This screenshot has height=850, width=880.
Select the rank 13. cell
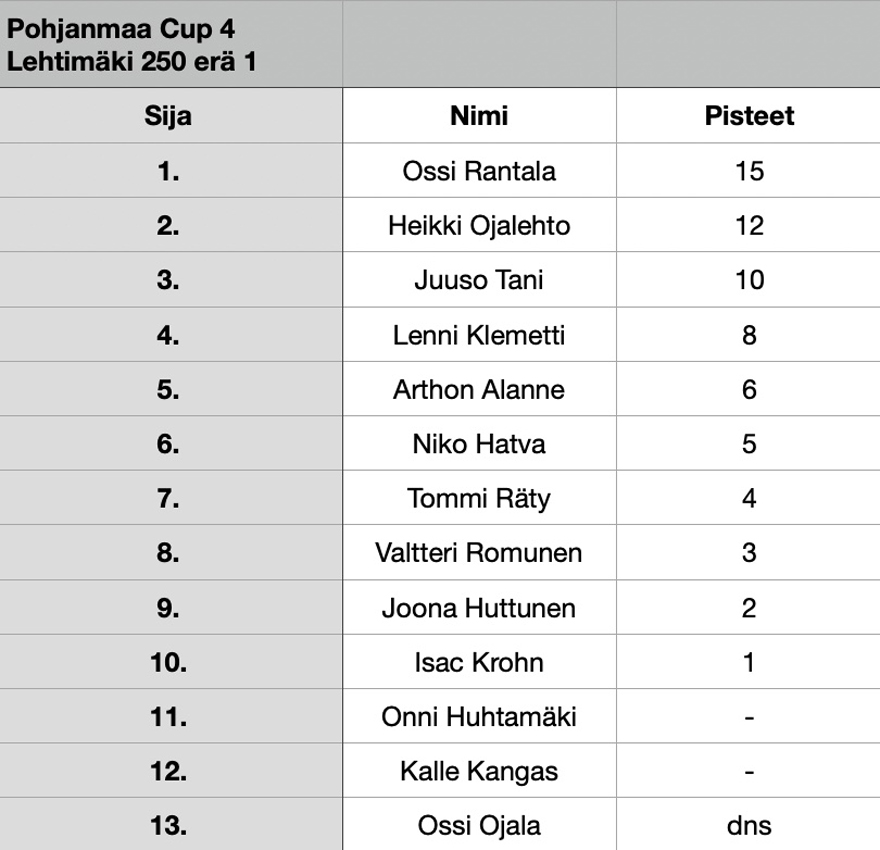[171, 825]
